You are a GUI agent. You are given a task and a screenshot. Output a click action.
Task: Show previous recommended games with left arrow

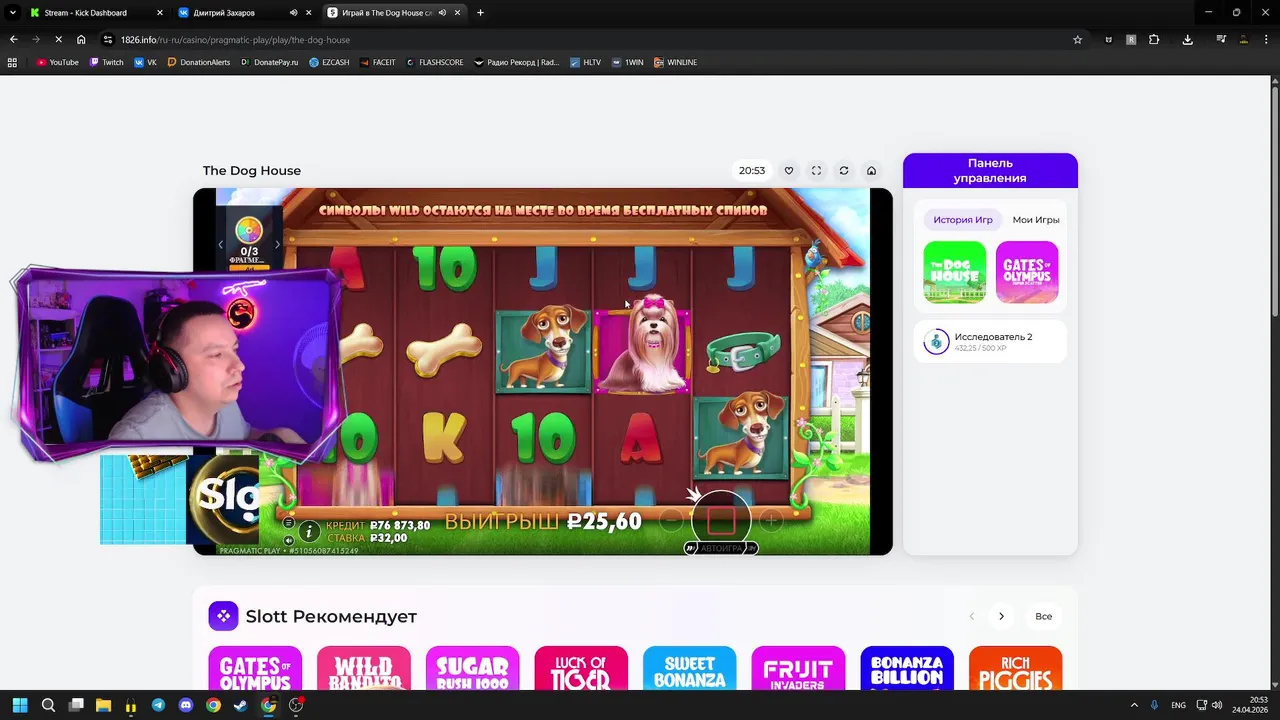click(971, 616)
